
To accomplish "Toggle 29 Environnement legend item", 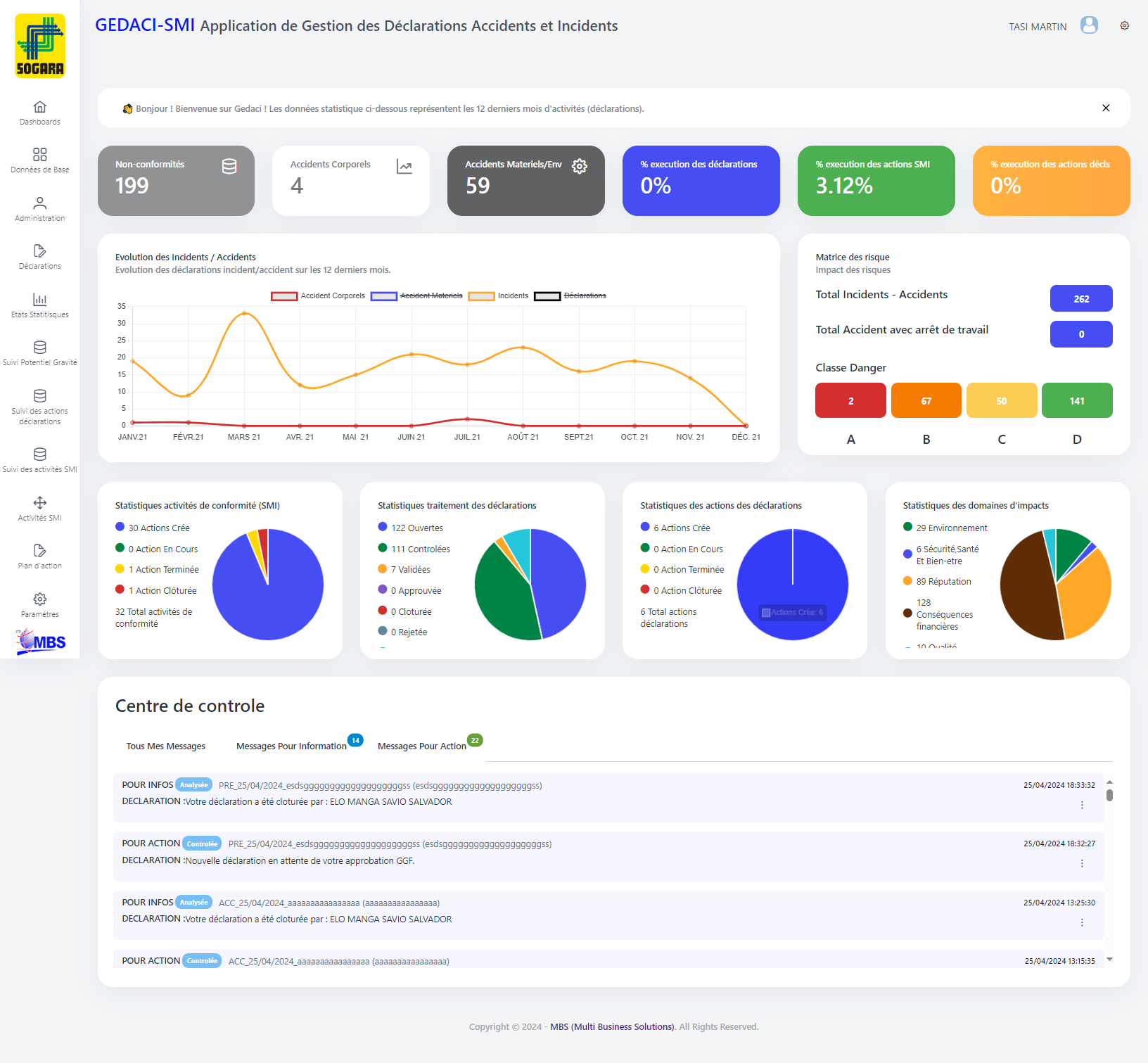I will (945, 528).
